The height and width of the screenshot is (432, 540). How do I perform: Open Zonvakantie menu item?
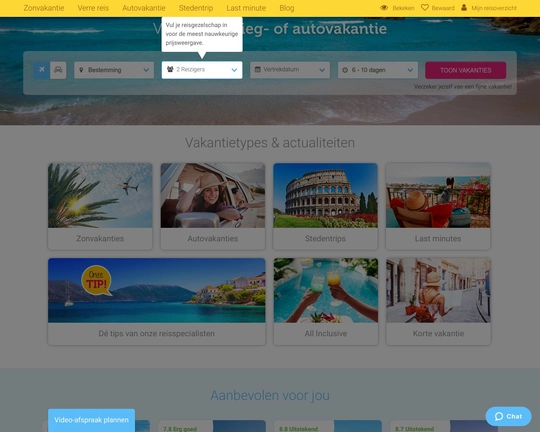click(44, 8)
